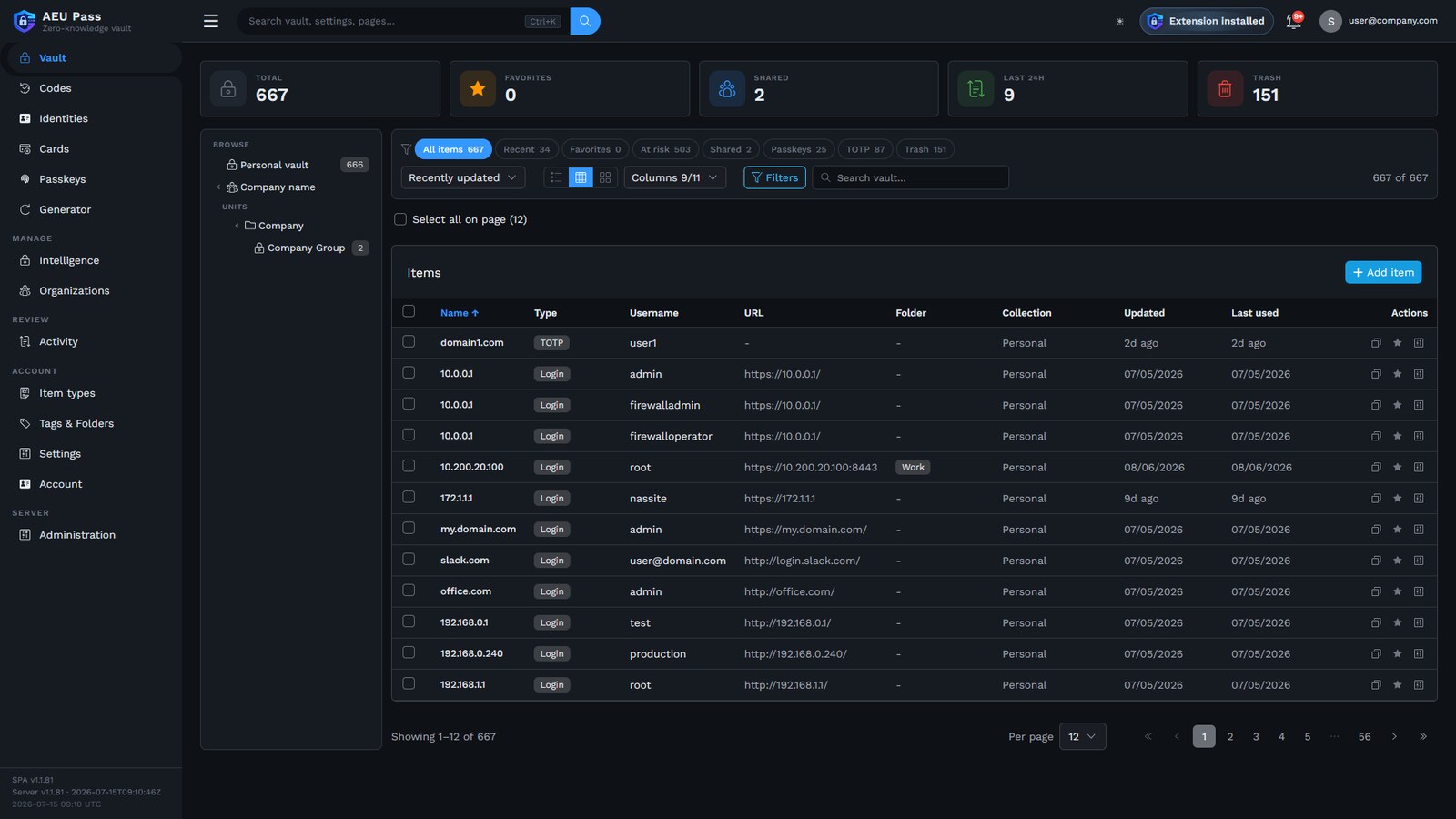Focus the top global search box
Screen dimensions: 1456x819
click(x=403, y=21)
